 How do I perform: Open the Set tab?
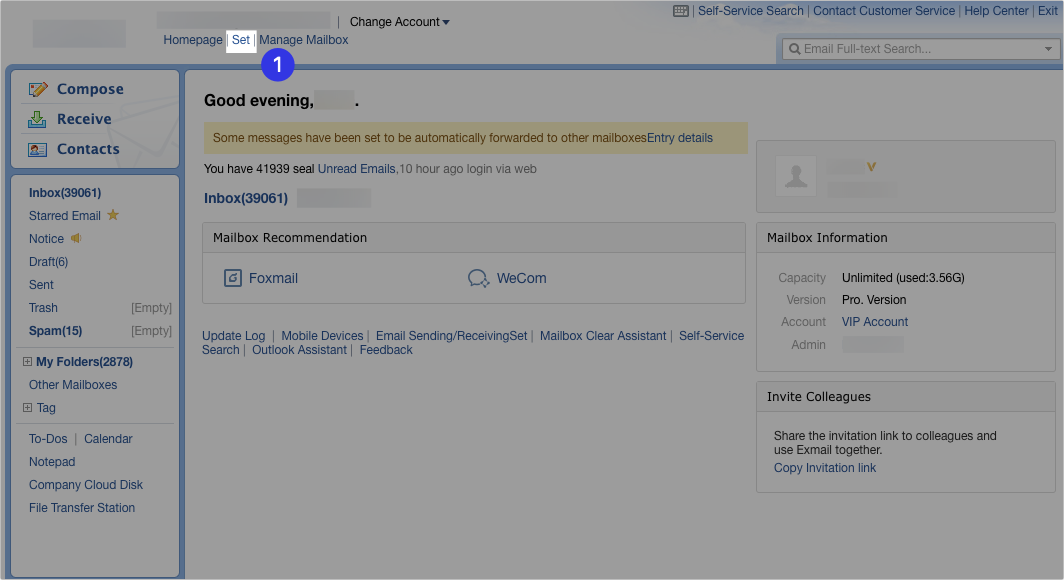[240, 39]
